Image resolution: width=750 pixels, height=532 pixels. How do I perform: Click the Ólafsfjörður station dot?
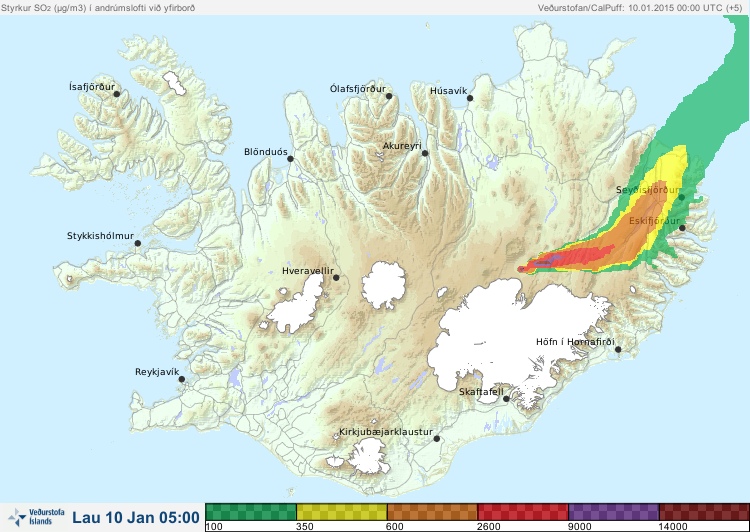[x=389, y=96]
